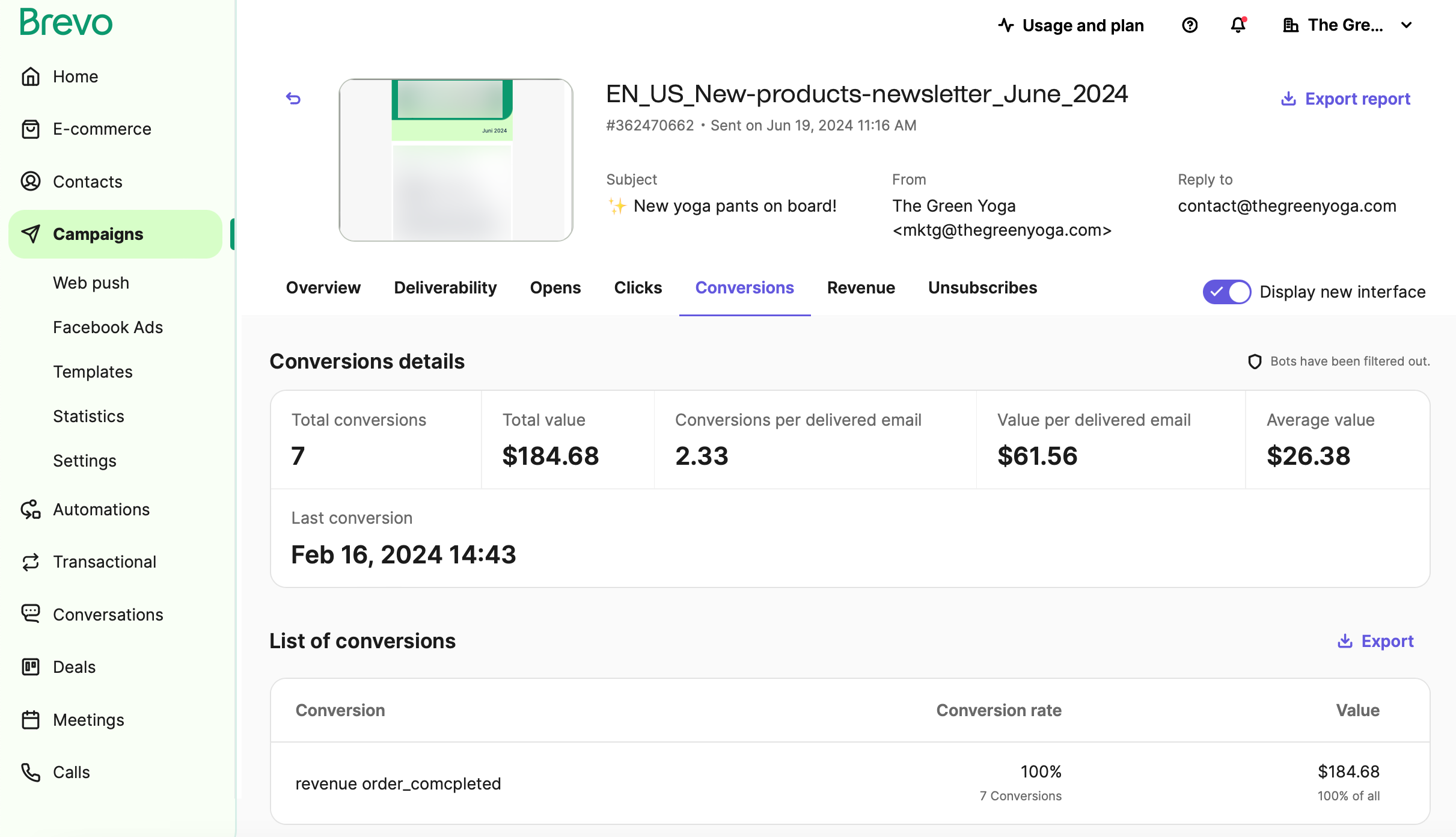The width and height of the screenshot is (1456, 837).
Task: Select the Deals icon in the sidebar
Action: pyautogui.click(x=31, y=667)
